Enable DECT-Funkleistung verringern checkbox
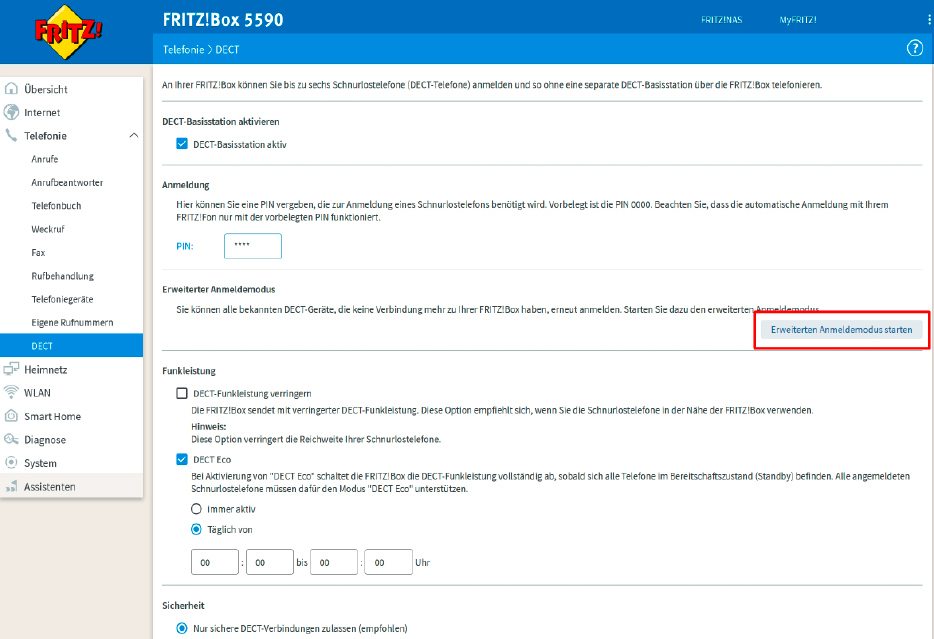This screenshot has height=639, width=934. click(x=182, y=393)
